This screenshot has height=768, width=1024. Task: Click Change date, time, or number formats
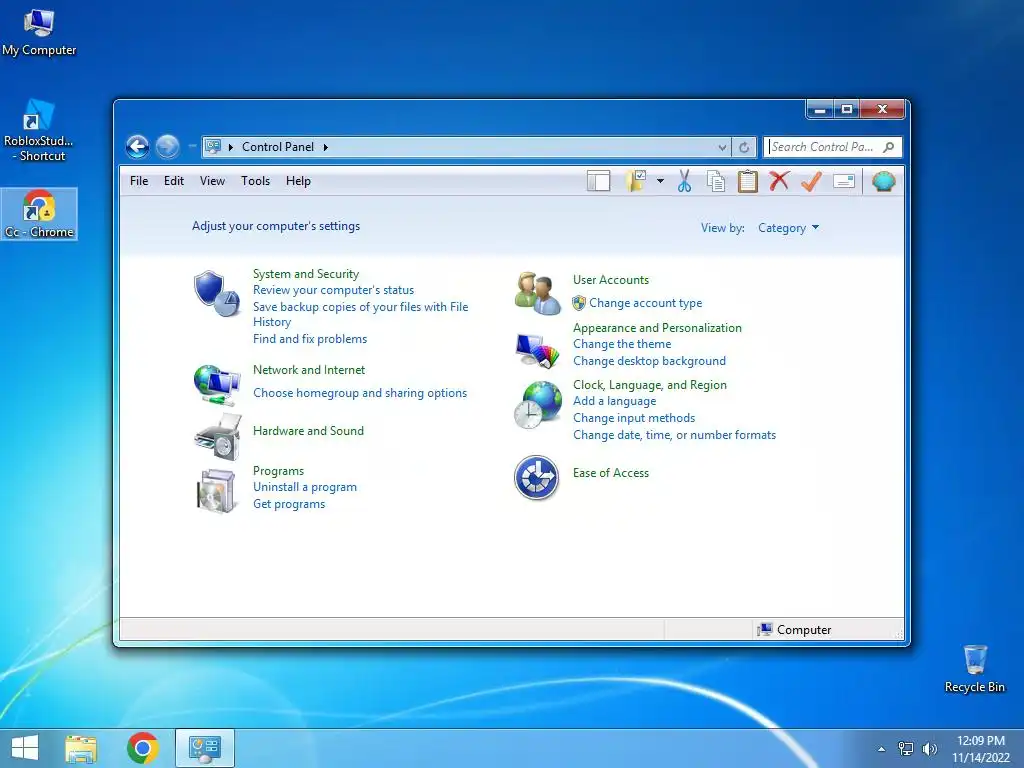click(x=674, y=435)
